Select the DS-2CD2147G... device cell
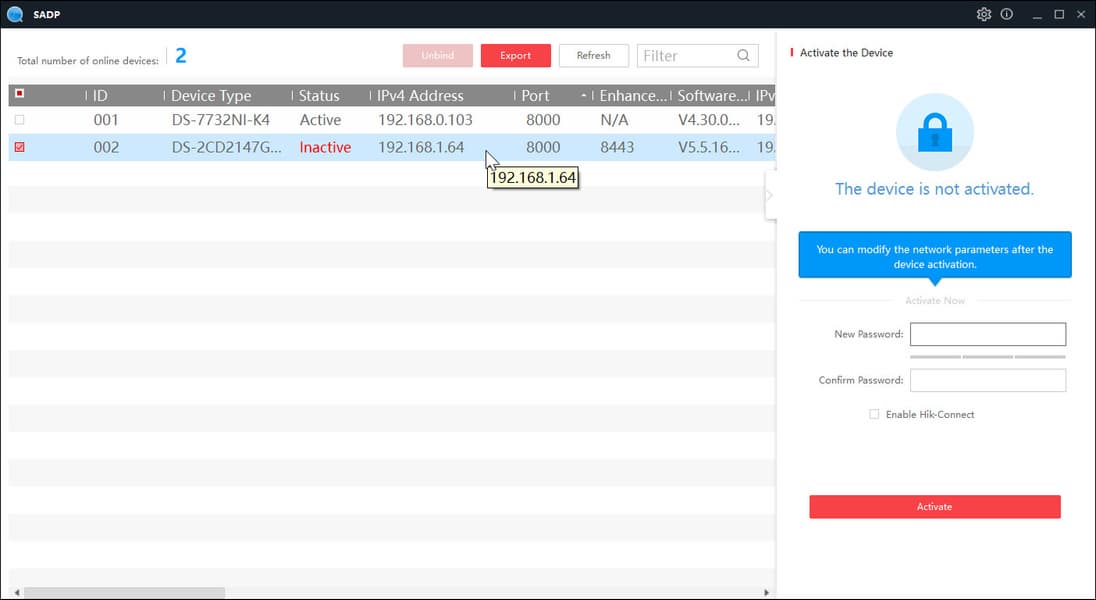Image resolution: width=1096 pixels, height=600 pixels. coord(227,147)
